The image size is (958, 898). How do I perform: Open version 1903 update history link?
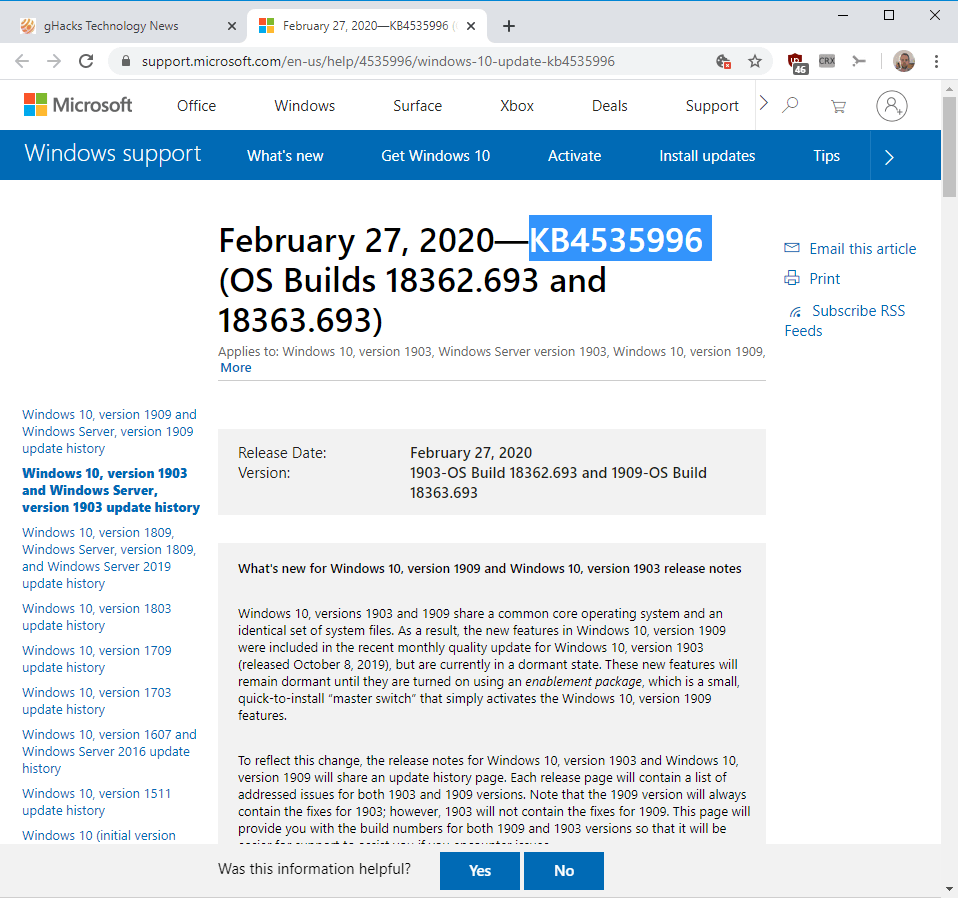[111, 490]
